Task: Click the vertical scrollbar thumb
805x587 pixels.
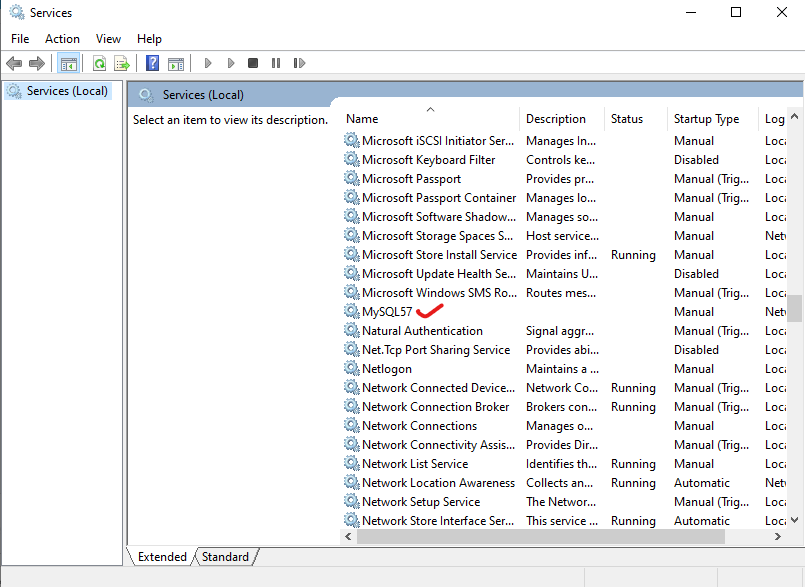Action: [x=794, y=308]
